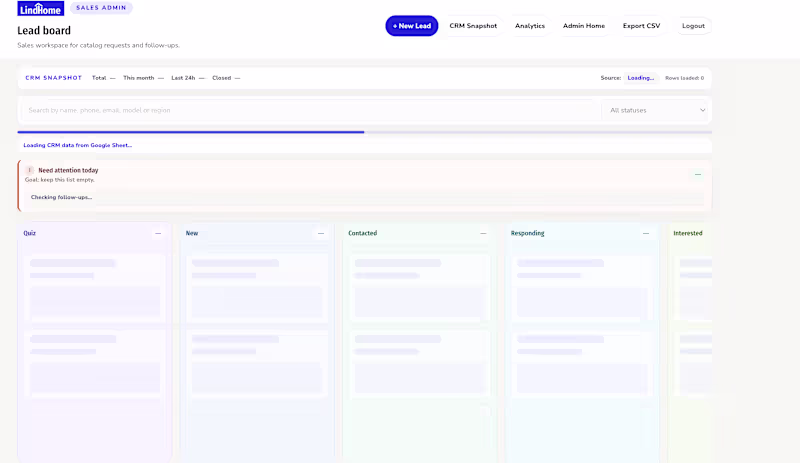Click the Source Loading... indicator

pyautogui.click(x=640, y=78)
